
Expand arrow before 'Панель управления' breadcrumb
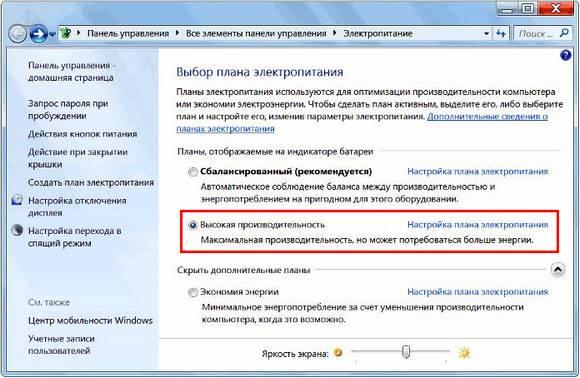pos(78,33)
